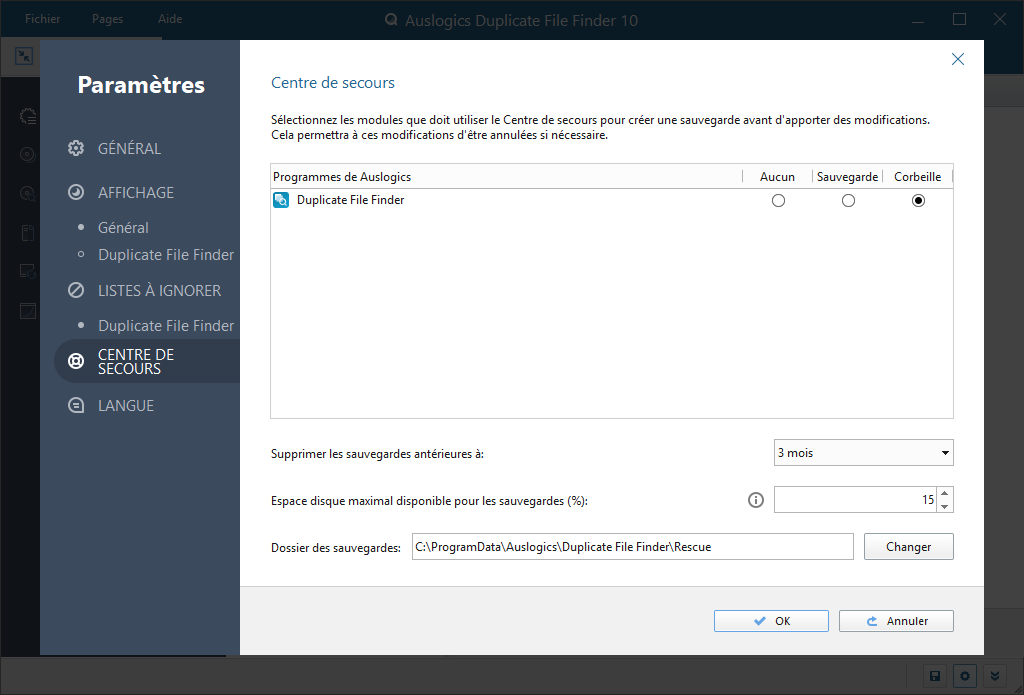Image resolution: width=1024 pixels, height=695 pixels.
Task: Close the Paramètres dialog with the X
Action: coord(958,59)
